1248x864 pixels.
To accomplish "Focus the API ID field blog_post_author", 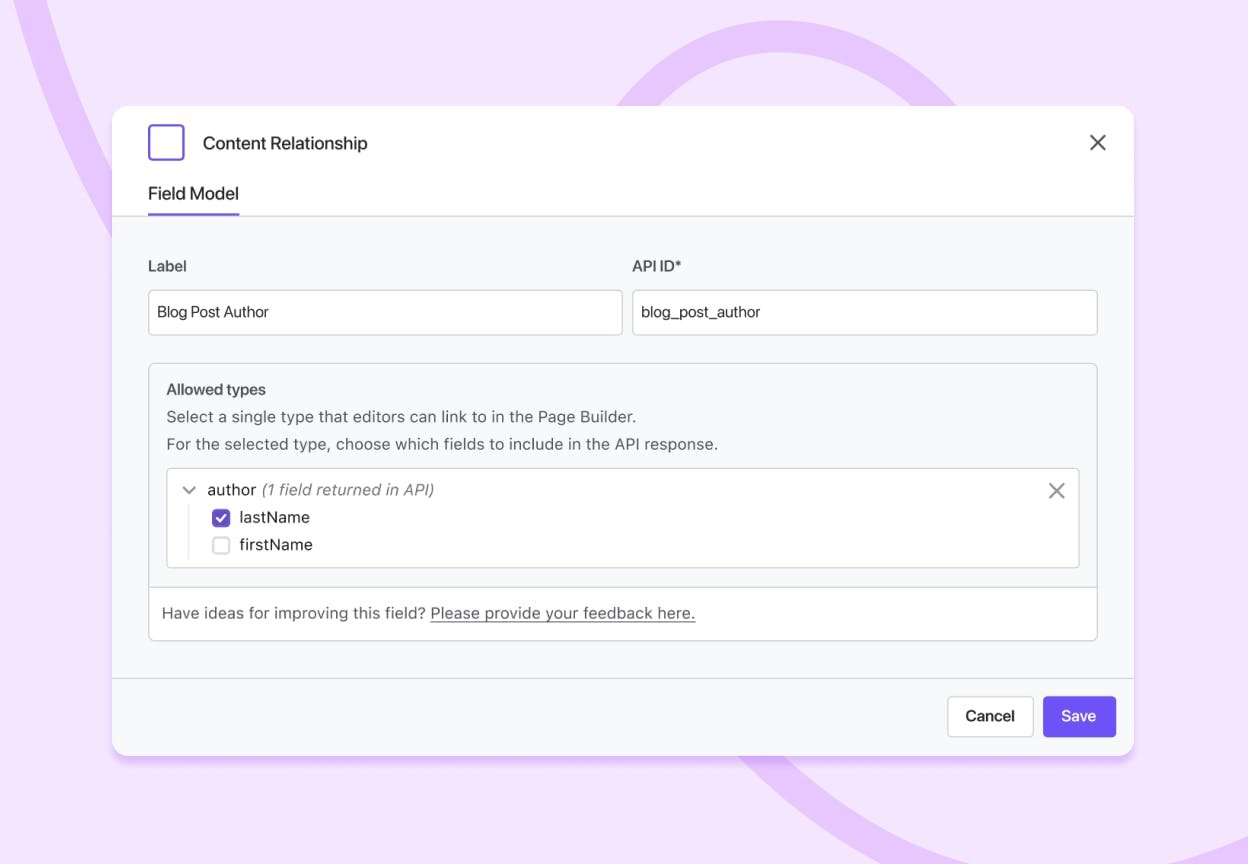I will [x=864, y=312].
